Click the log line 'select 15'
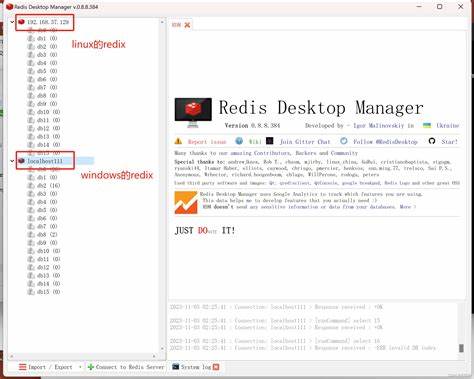This screenshot has height=379, width=474. 275,321
